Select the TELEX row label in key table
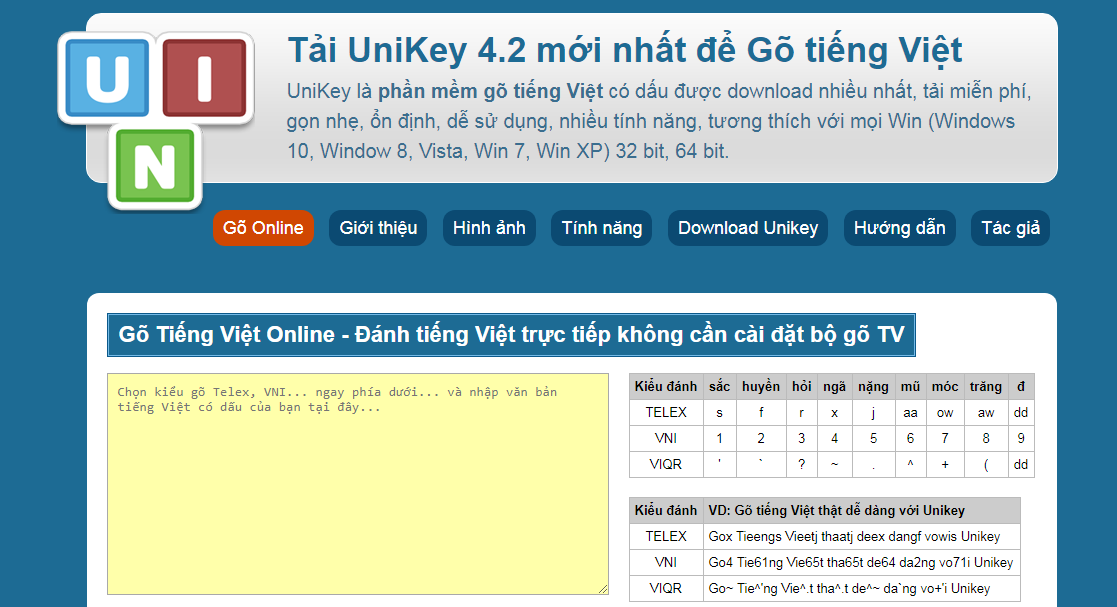1117x607 pixels. (666, 413)
